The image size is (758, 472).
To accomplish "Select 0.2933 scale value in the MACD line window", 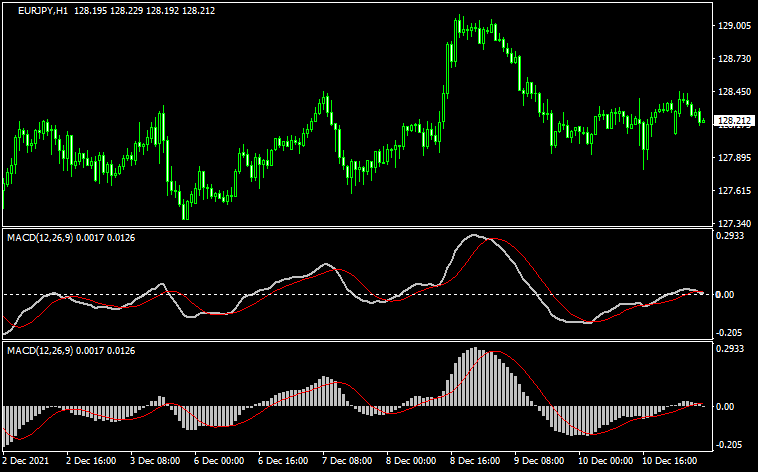I will click(730, 236).
